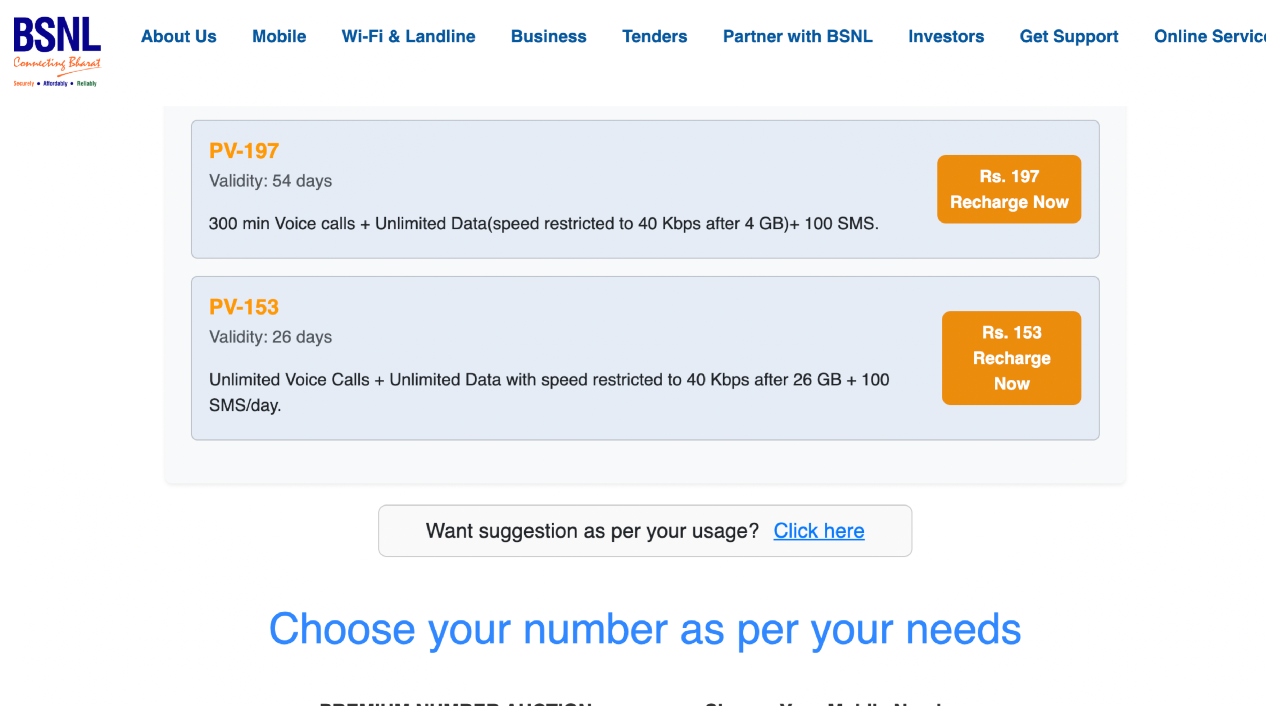
Task: Follow the Click here suggestion link
Action: (x=818, y=531)
